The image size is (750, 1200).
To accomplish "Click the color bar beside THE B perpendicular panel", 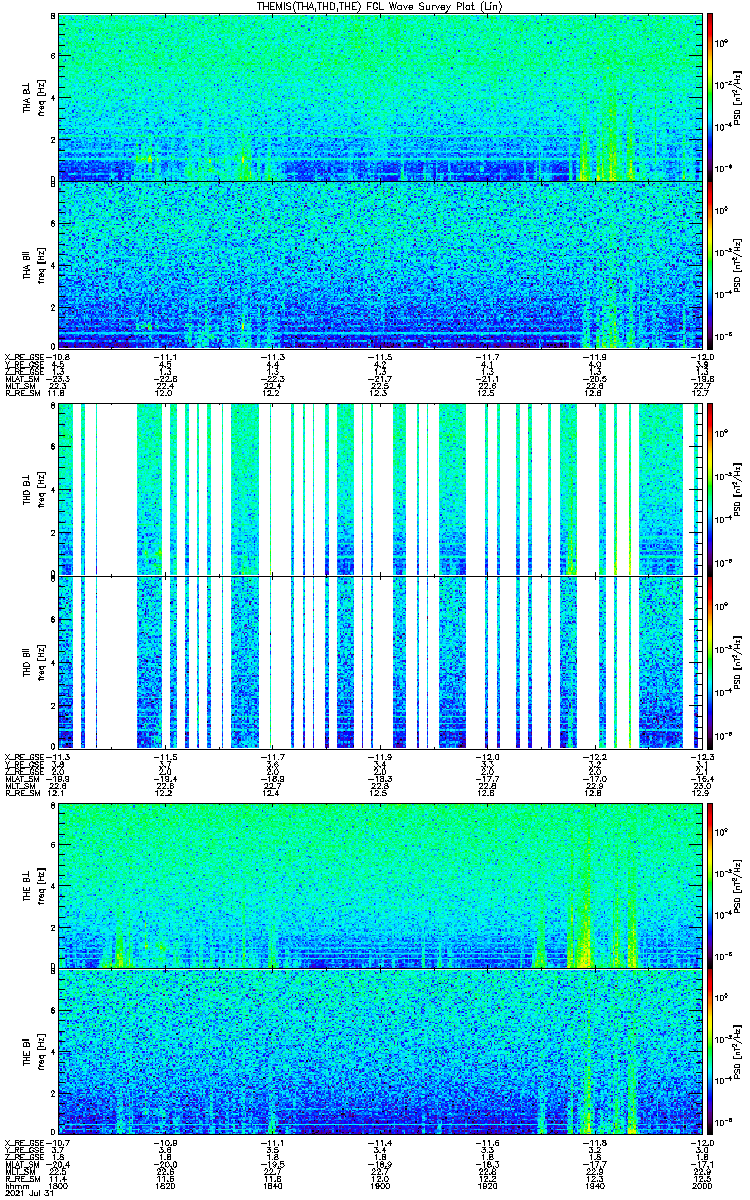I will click(x=711, y=885).
